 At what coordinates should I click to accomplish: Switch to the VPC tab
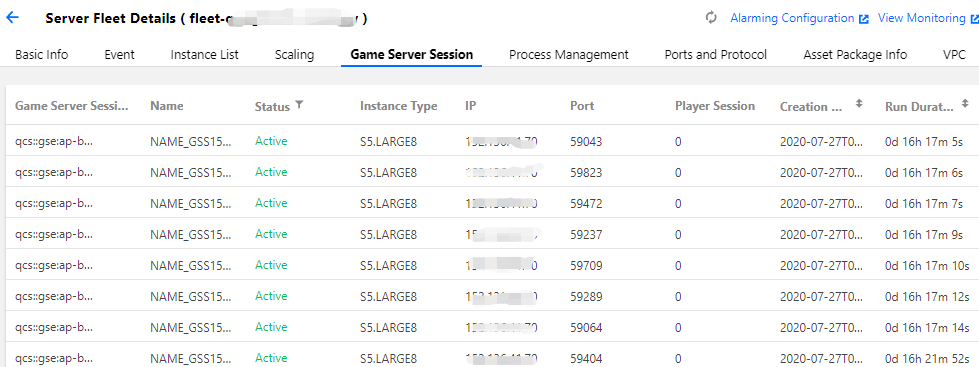point(955,55)
